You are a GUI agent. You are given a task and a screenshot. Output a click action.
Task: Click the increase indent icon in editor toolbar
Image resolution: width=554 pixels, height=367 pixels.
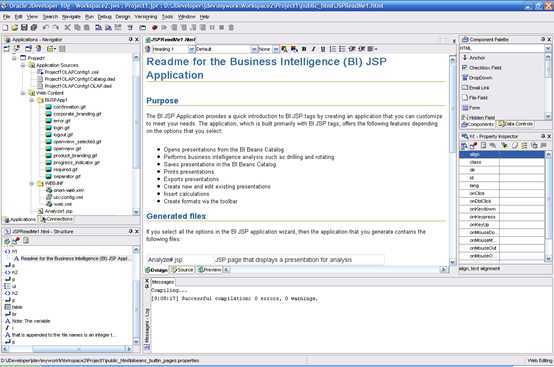[x=361, y=49]
